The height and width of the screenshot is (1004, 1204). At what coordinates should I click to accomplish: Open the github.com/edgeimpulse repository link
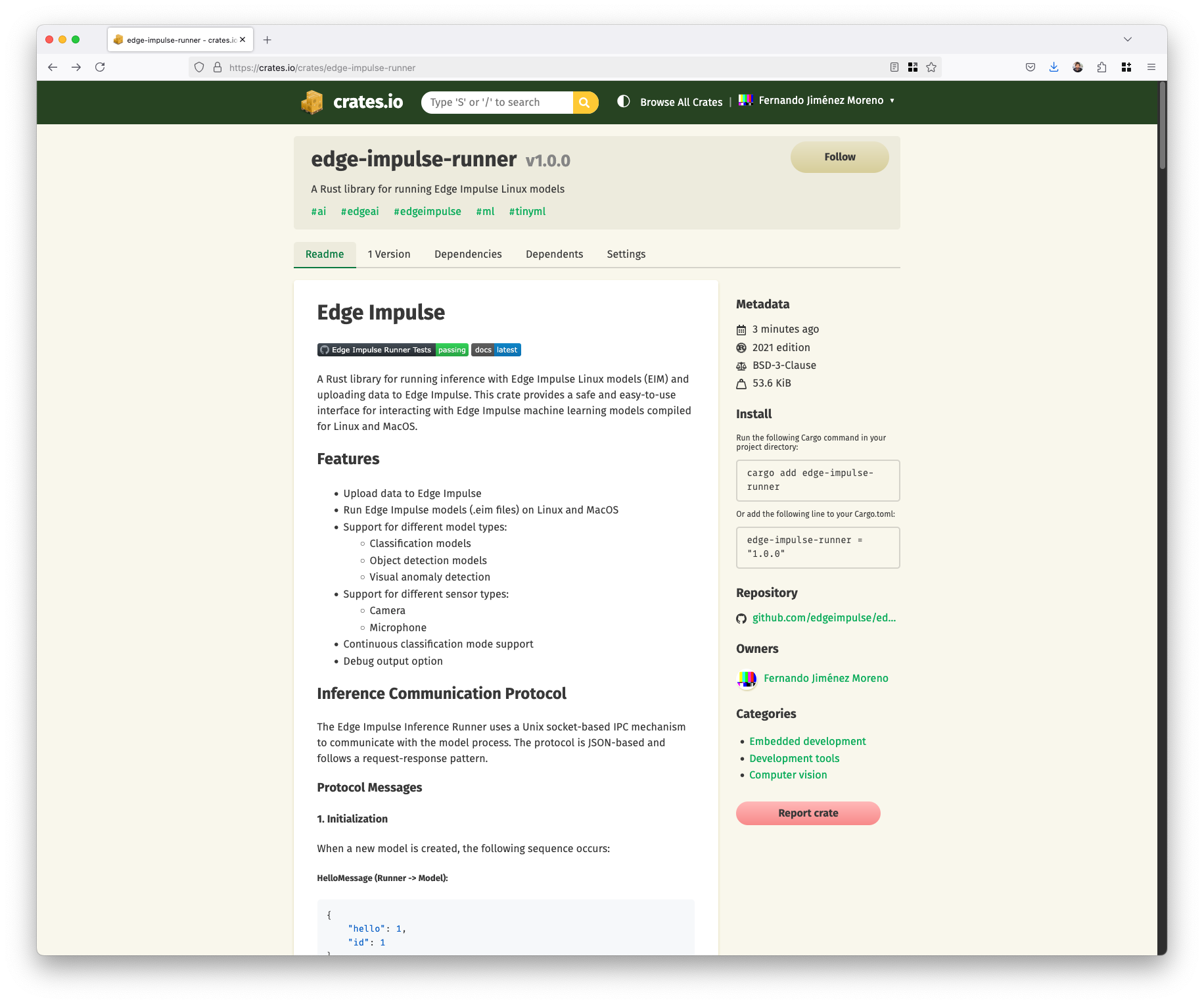(x=824, y=617)
